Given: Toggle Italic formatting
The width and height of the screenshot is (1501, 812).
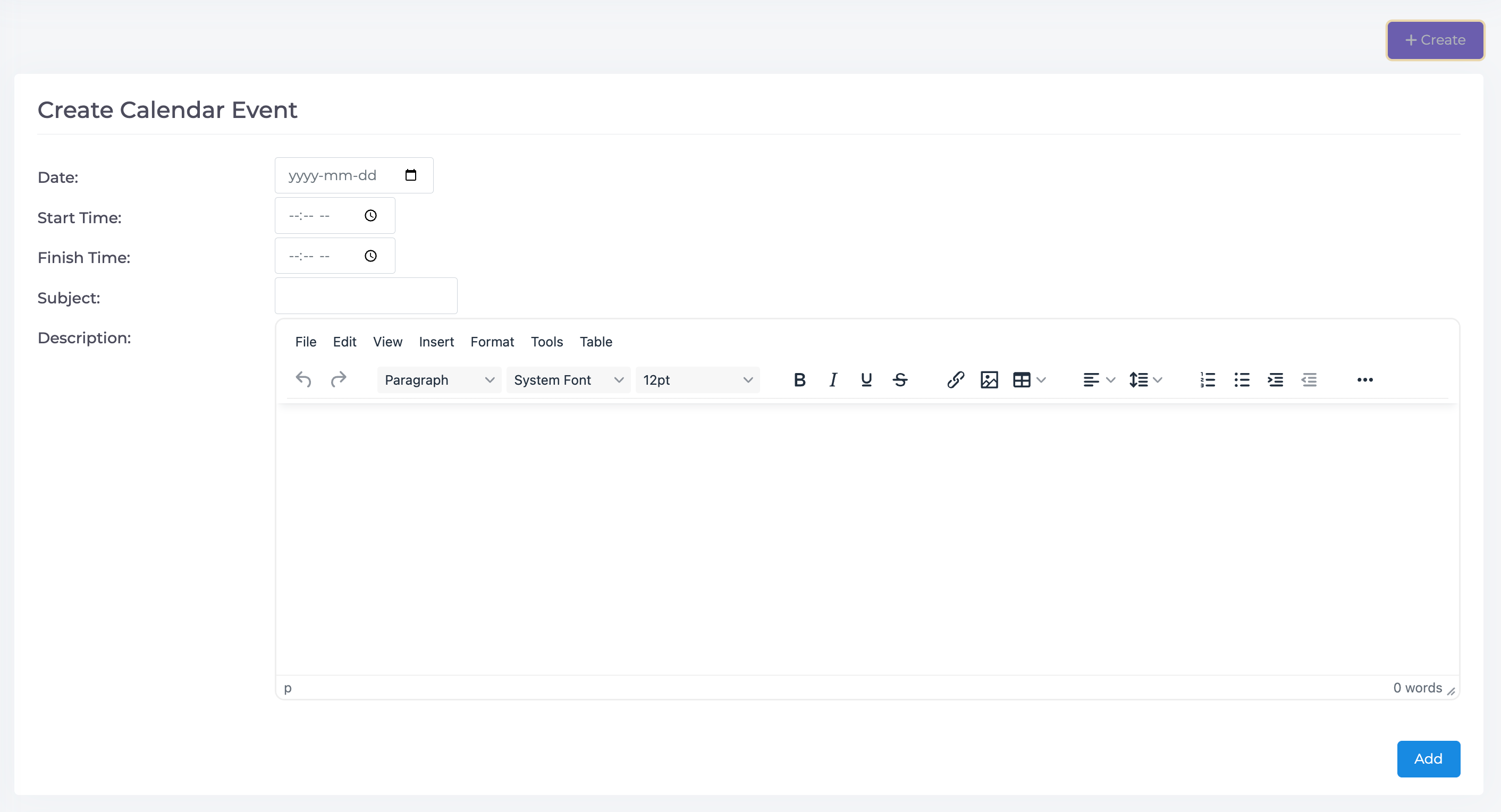Looking at the screenshot, I should click(x=833, y=380).
